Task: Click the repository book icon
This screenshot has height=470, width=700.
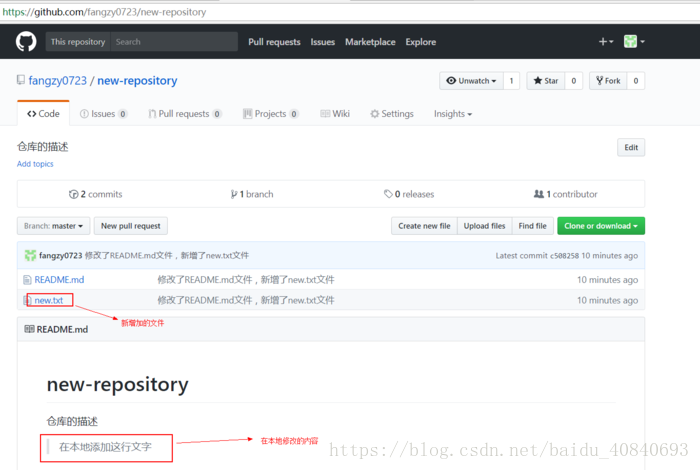Action: coord(21,80)
